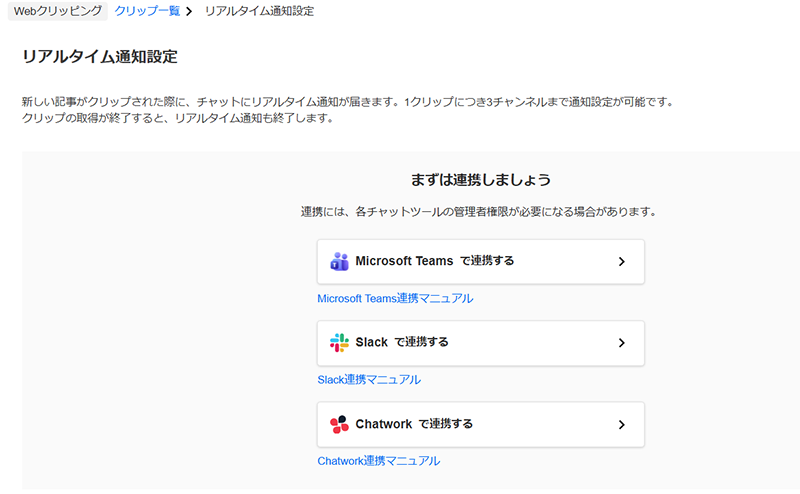Open the chevron on the Slack row
The height and width of the screenshot is (494, 800).
pyautogui.click(x=621, y=343)
